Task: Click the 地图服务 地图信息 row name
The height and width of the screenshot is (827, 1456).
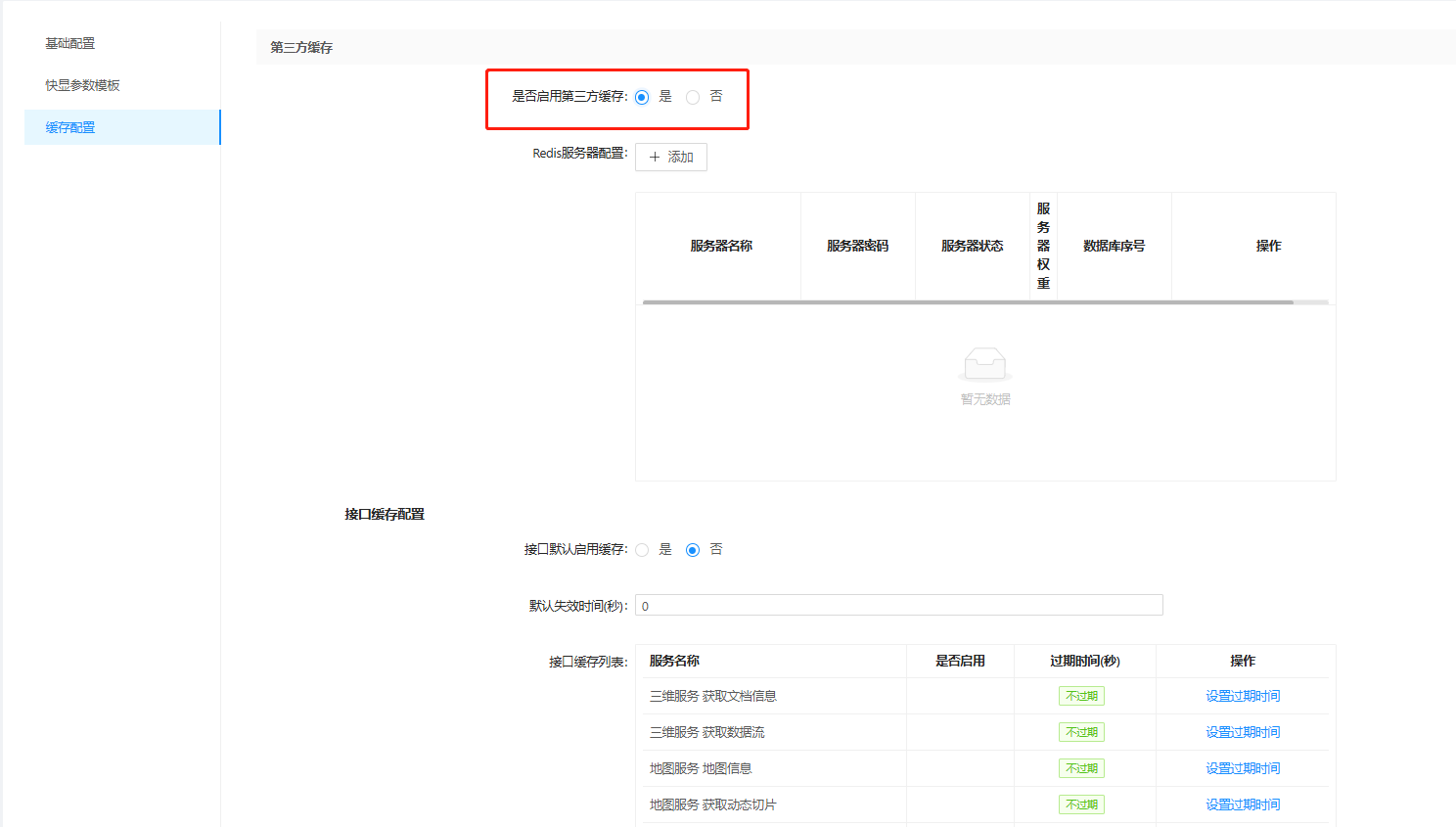Action: coord(701,768)
